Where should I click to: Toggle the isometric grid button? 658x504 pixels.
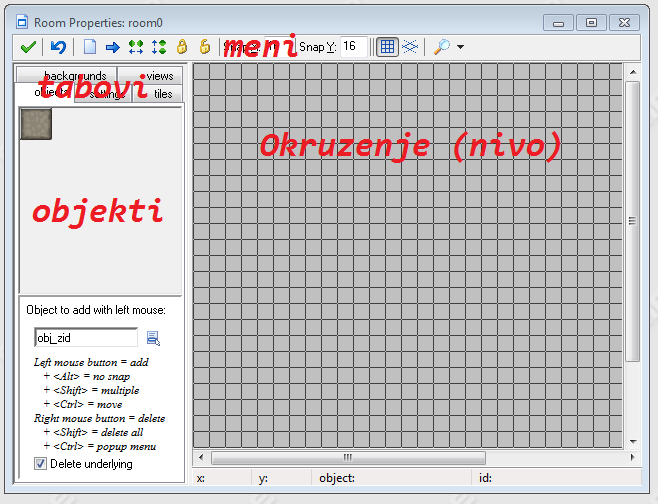point(410,47)
